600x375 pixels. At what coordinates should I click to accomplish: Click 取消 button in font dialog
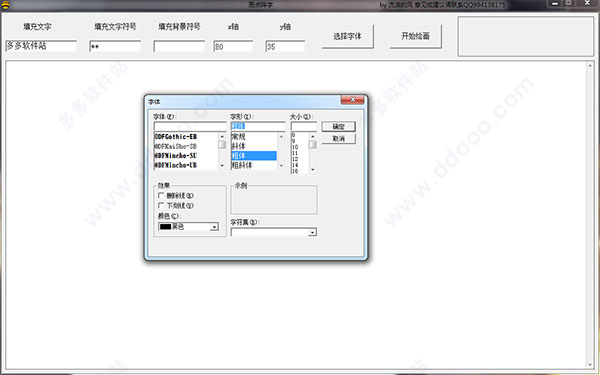[x=339, y=139]
